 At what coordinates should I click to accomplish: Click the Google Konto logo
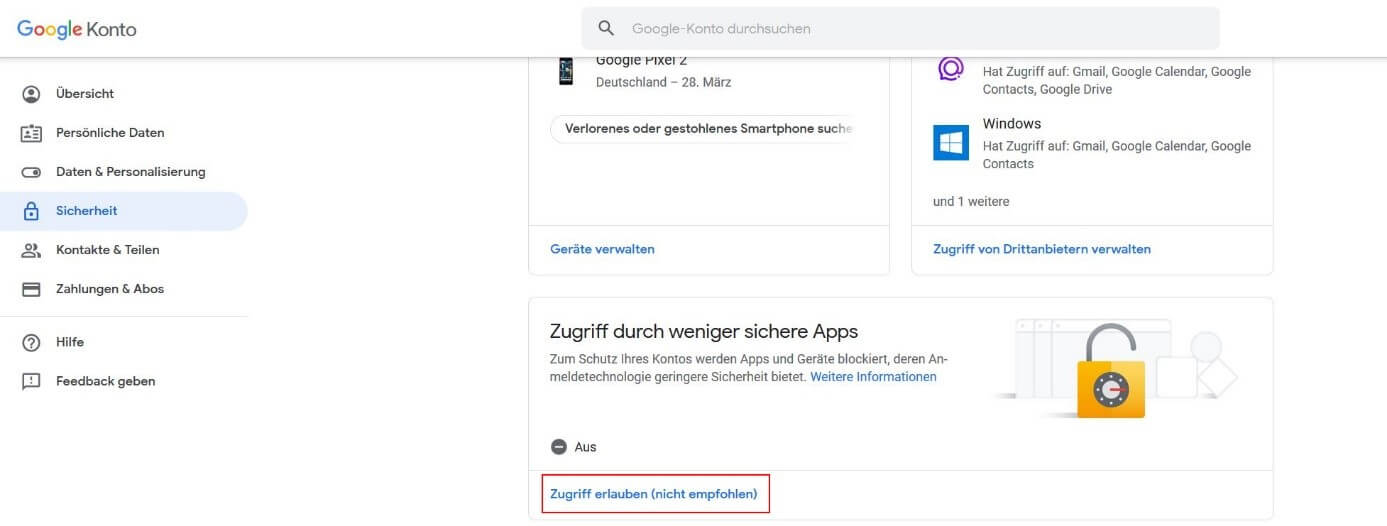coord(77,29)
